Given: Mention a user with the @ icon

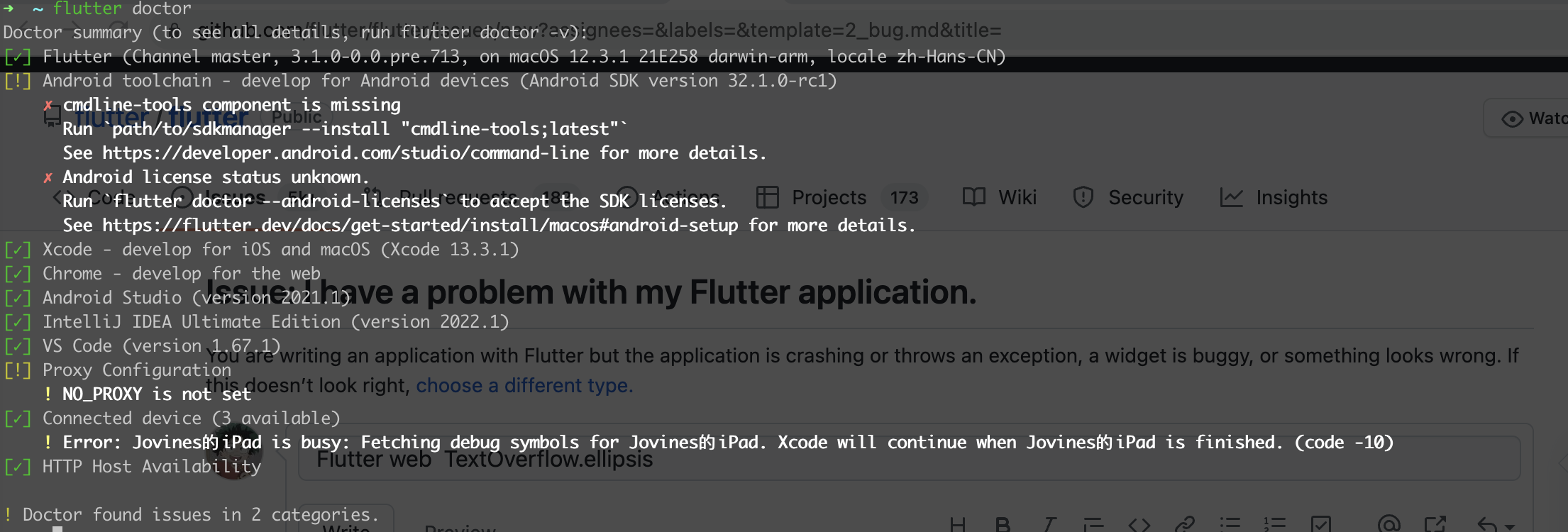Looking at the screenshot, I should (1388, 525).
